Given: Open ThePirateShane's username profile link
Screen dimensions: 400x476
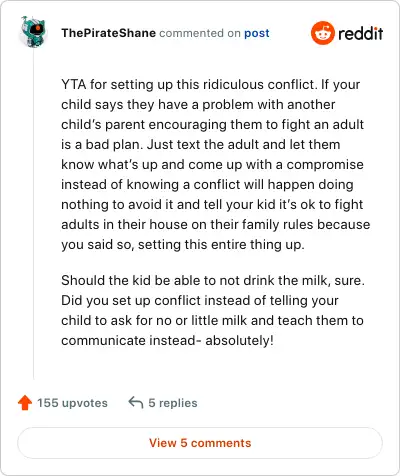Looking at the screenshot, I should click(x=108, y=33).
